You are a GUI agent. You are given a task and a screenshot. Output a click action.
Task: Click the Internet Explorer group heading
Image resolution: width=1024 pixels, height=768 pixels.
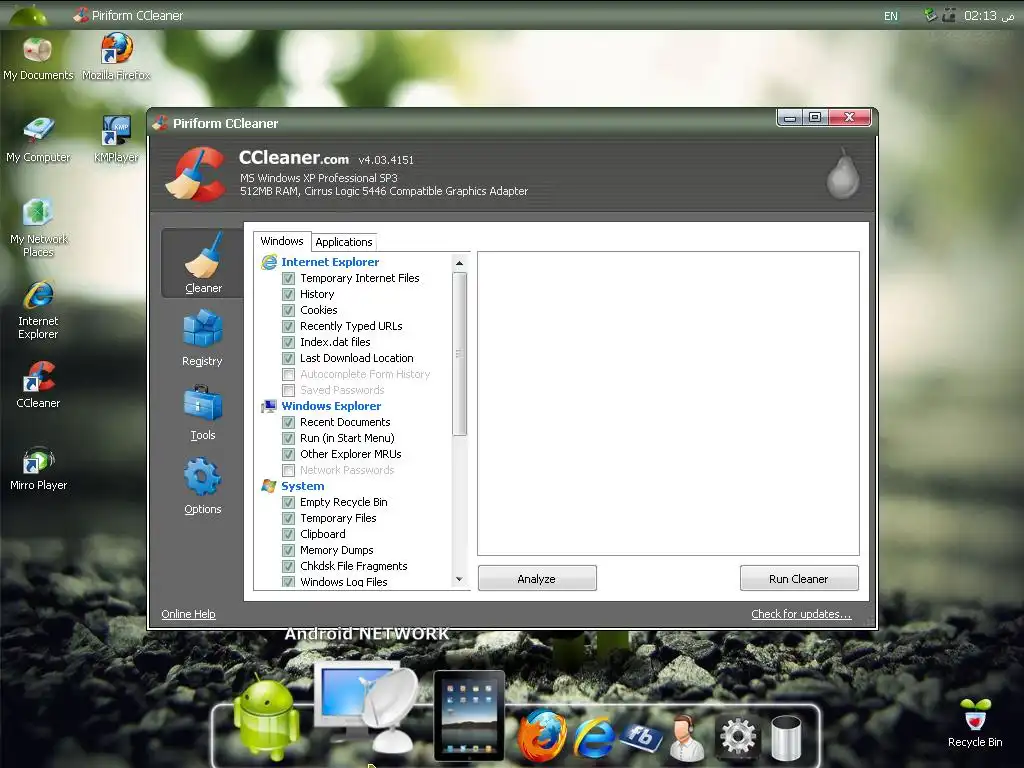pos(330,262)
